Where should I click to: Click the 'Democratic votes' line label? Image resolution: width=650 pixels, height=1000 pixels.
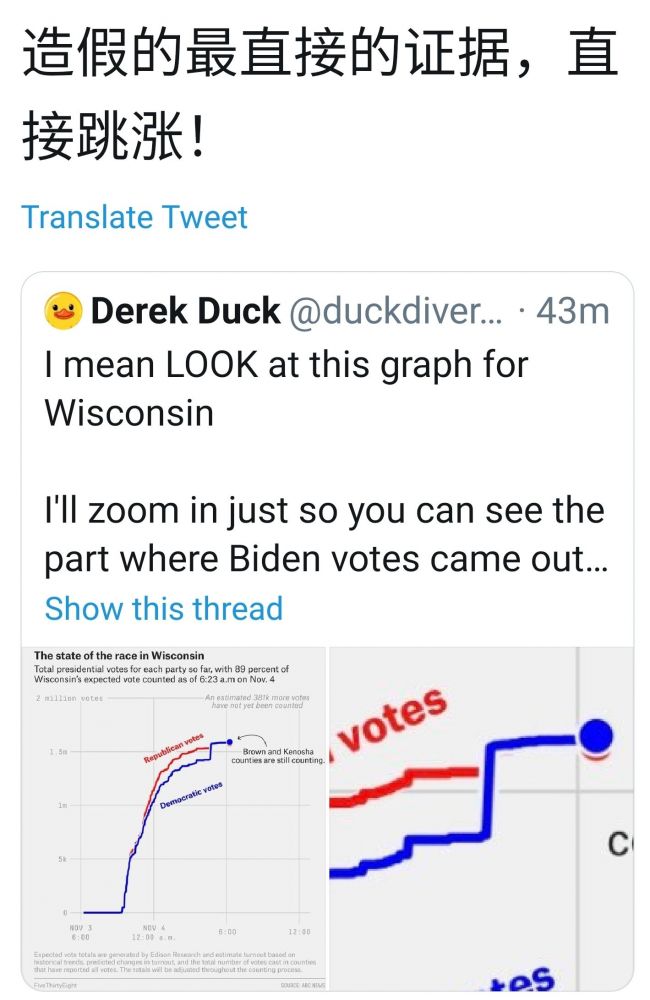point(190,795)
